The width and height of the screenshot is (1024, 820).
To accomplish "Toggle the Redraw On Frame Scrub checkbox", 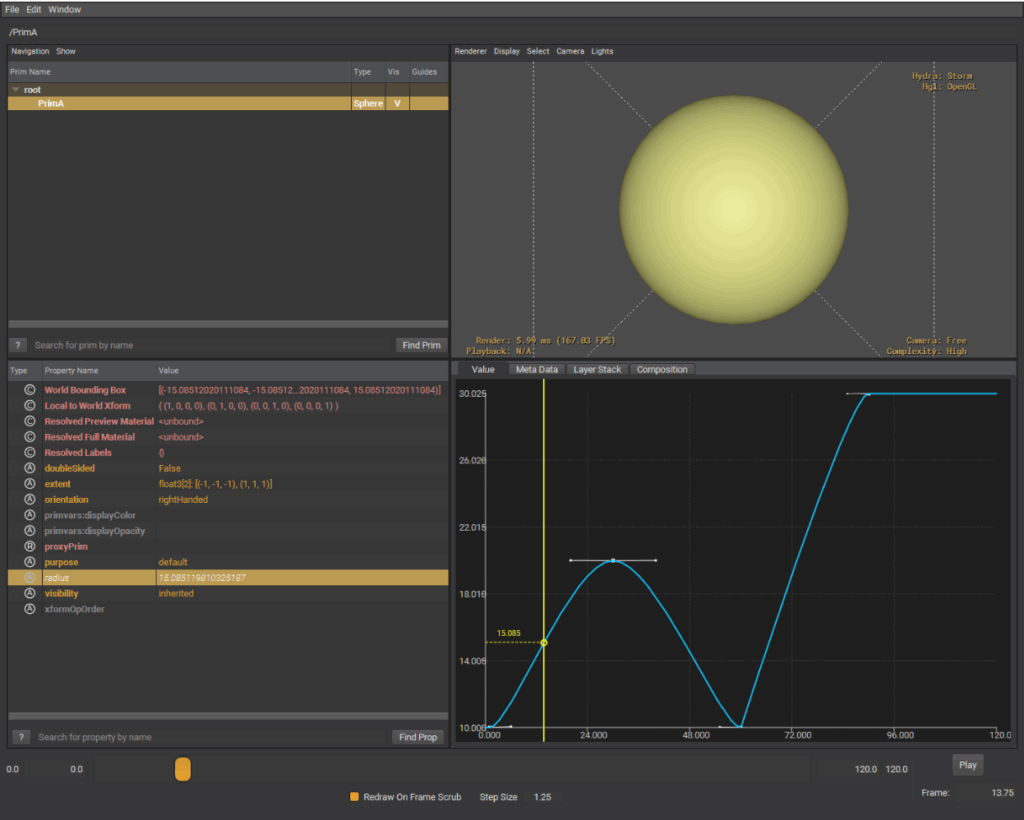I will [354, 797].
